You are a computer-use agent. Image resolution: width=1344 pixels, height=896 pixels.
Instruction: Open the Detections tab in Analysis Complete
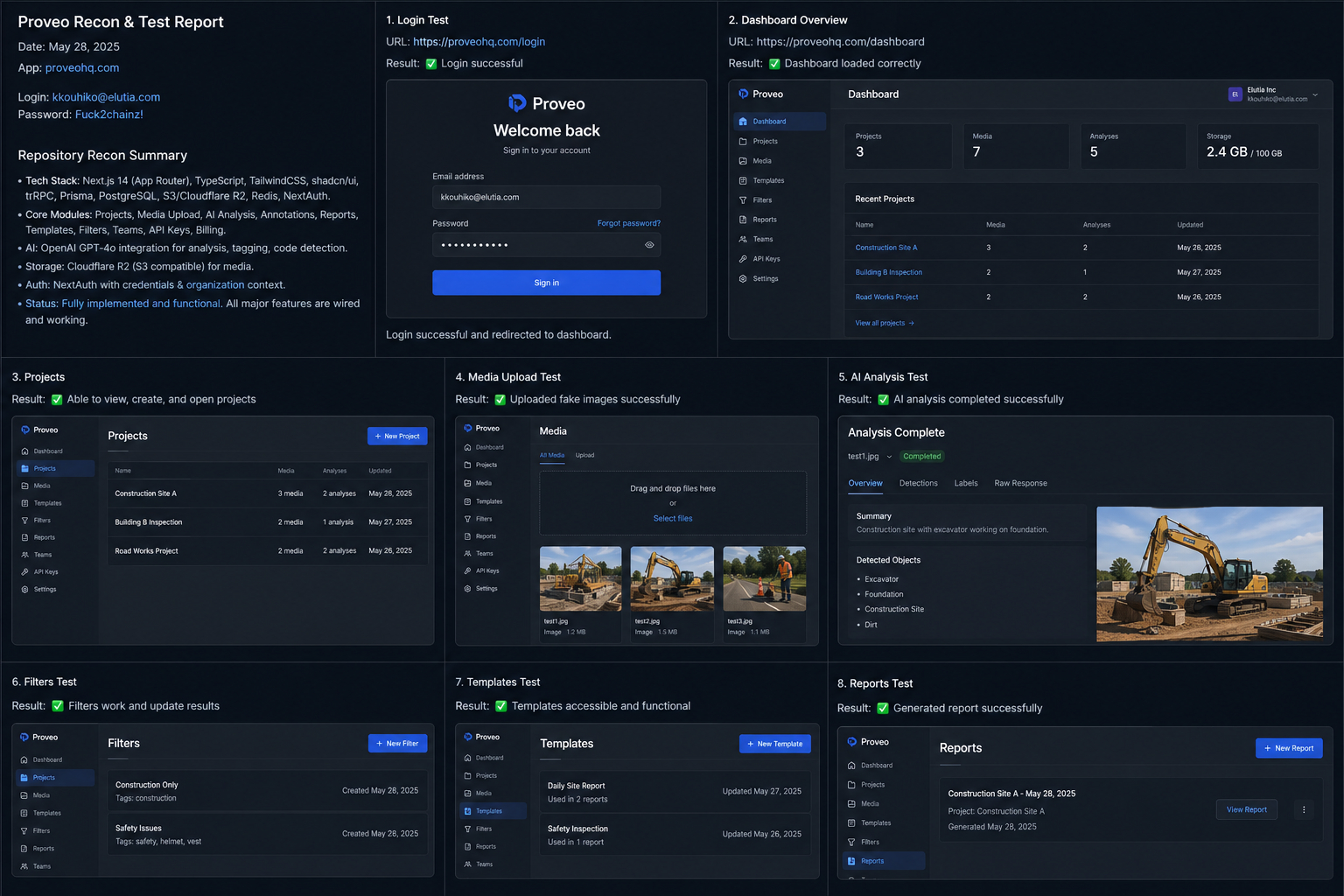[919, 483]
